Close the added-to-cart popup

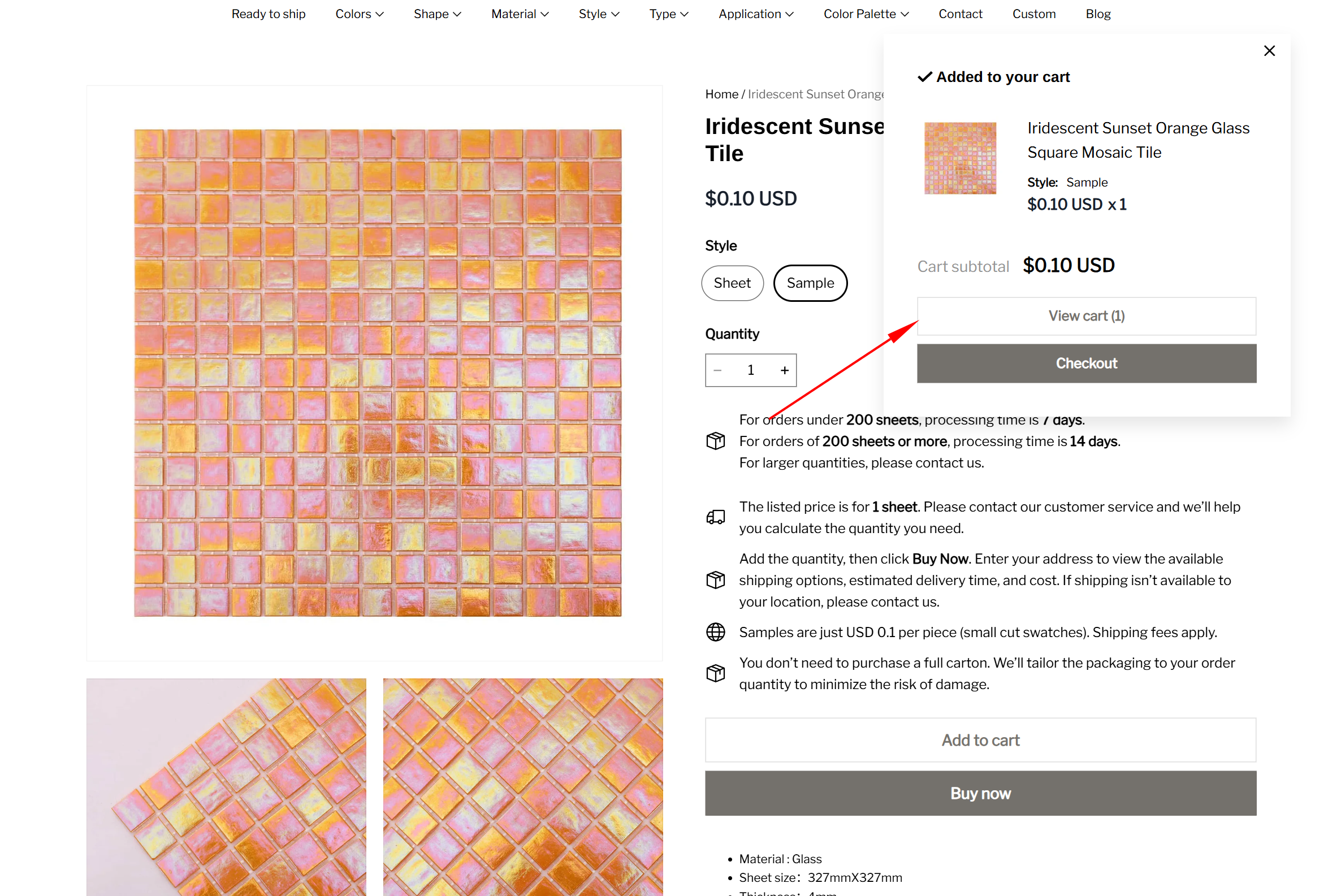(1269, 51)
